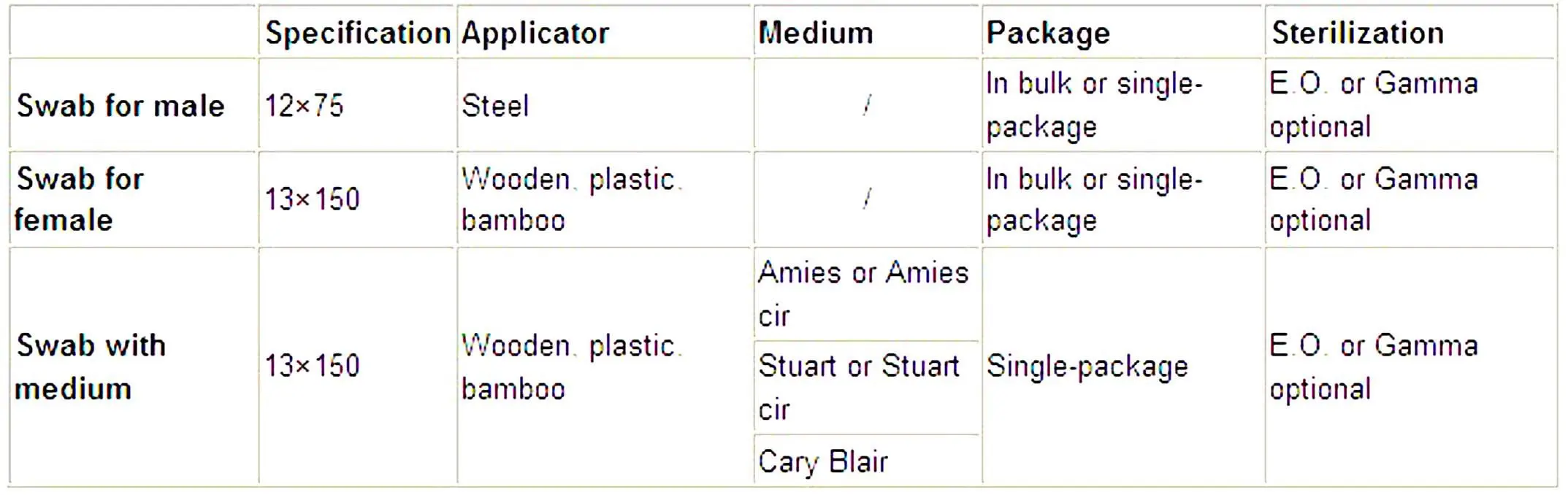The width and height of the screenshot is (1568, 495).
Task: Select the Swab for male row label
Action: point(121,106)
